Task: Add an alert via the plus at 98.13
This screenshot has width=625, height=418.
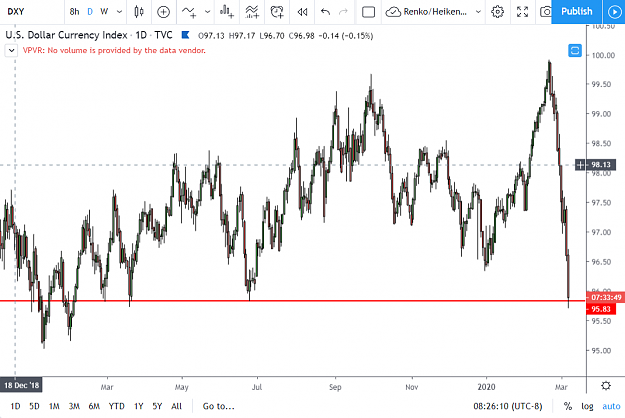Action: [x=580, y=165]
